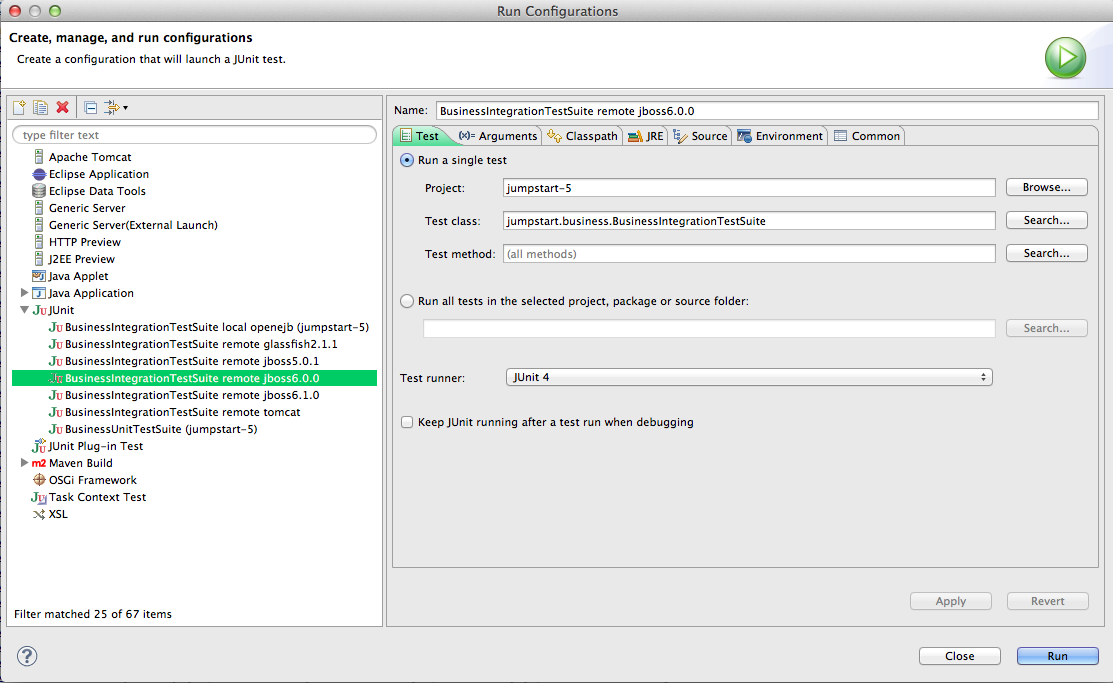The image size is (1113, 683).
Task: Click the Apply button
Action: click(x=950, y=601)
